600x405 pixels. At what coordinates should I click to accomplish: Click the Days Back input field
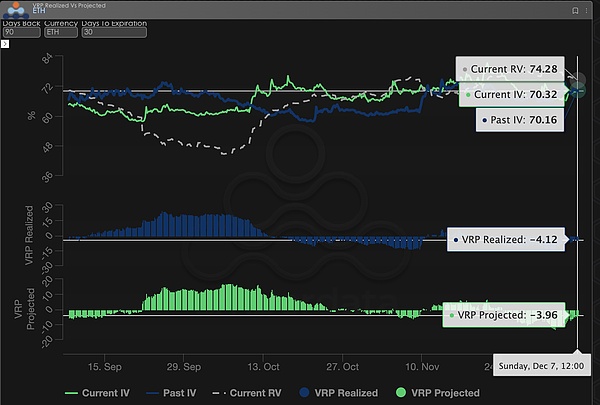pyautogui.click(x=19, y=31)
